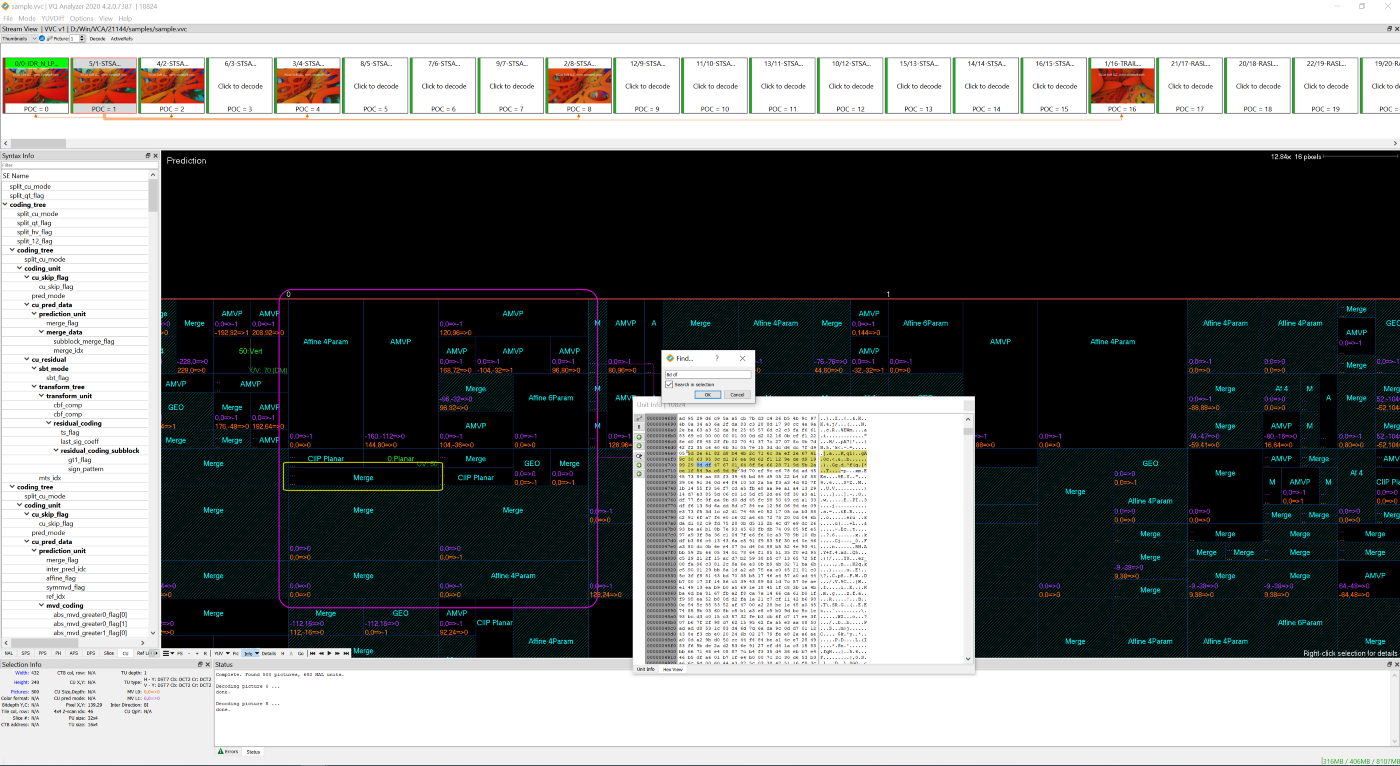Image resolution: width=1400 pixels, height=766 pixels.
Task: Open the View menu
Action: (106, 18)
